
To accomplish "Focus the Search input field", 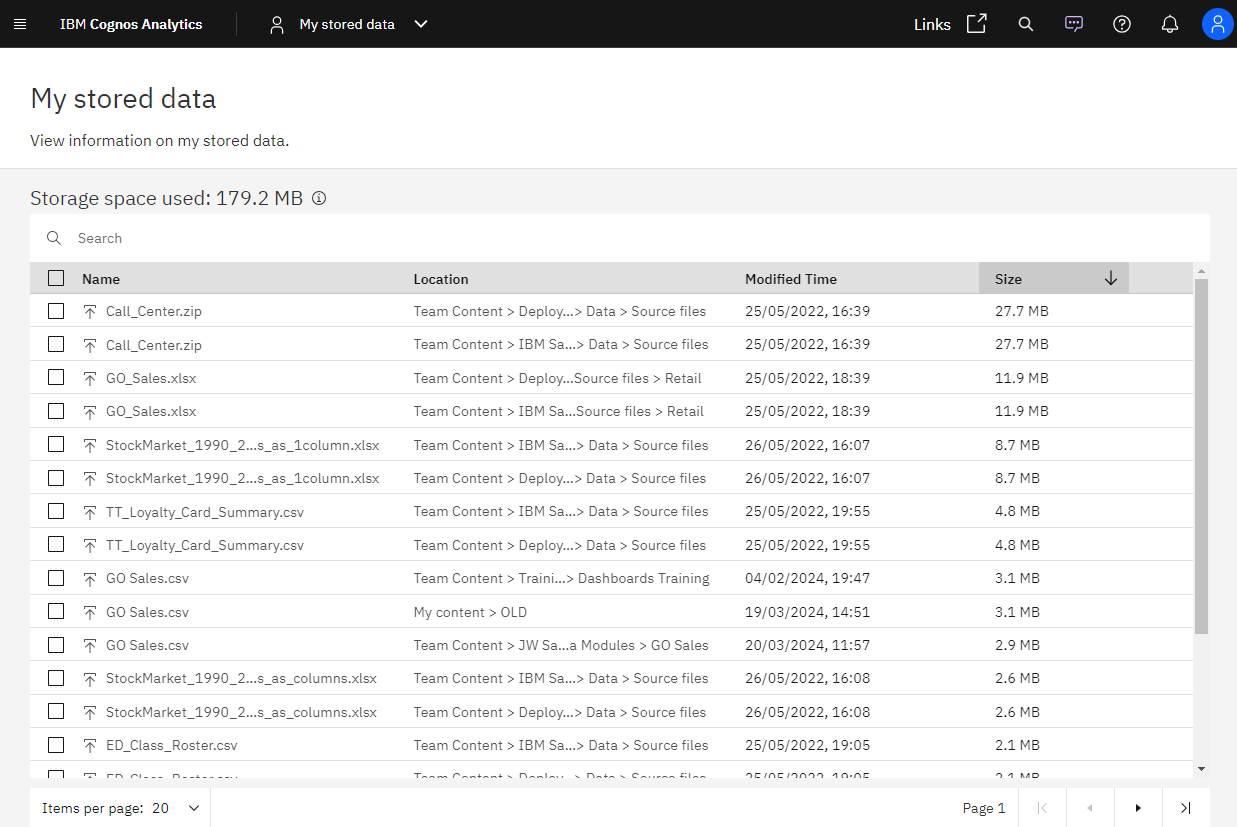I will click(x=620, y=238).
